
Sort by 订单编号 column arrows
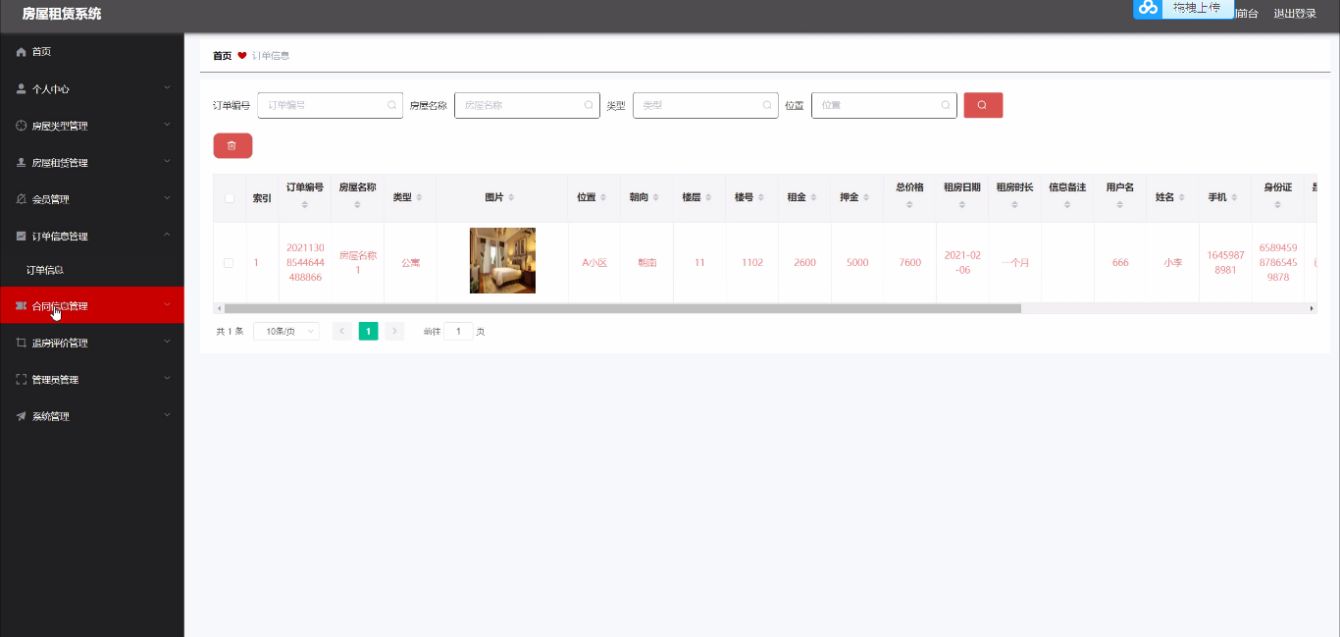[x=305, y=205]
